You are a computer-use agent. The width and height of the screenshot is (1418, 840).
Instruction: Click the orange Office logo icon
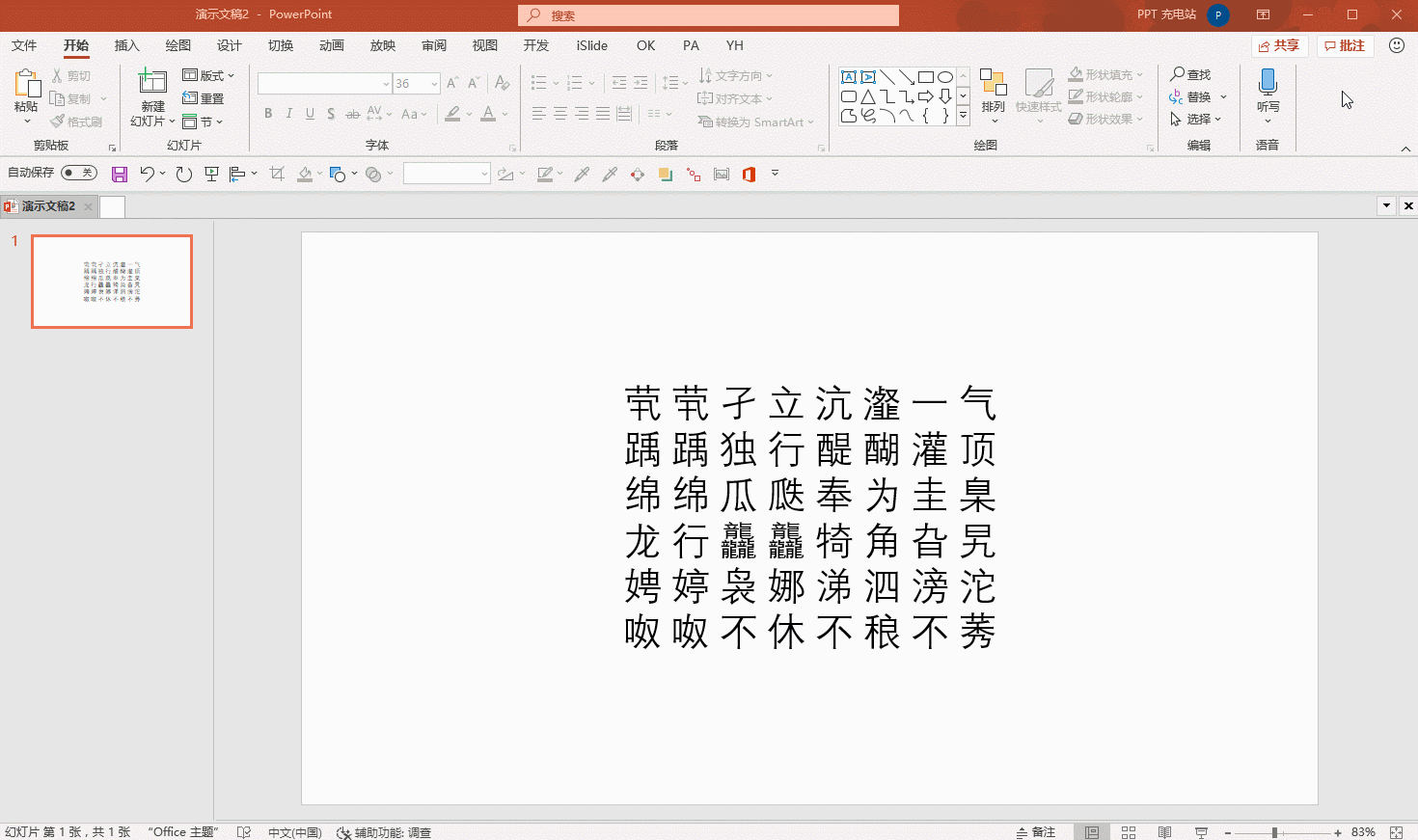coord(749,175)
